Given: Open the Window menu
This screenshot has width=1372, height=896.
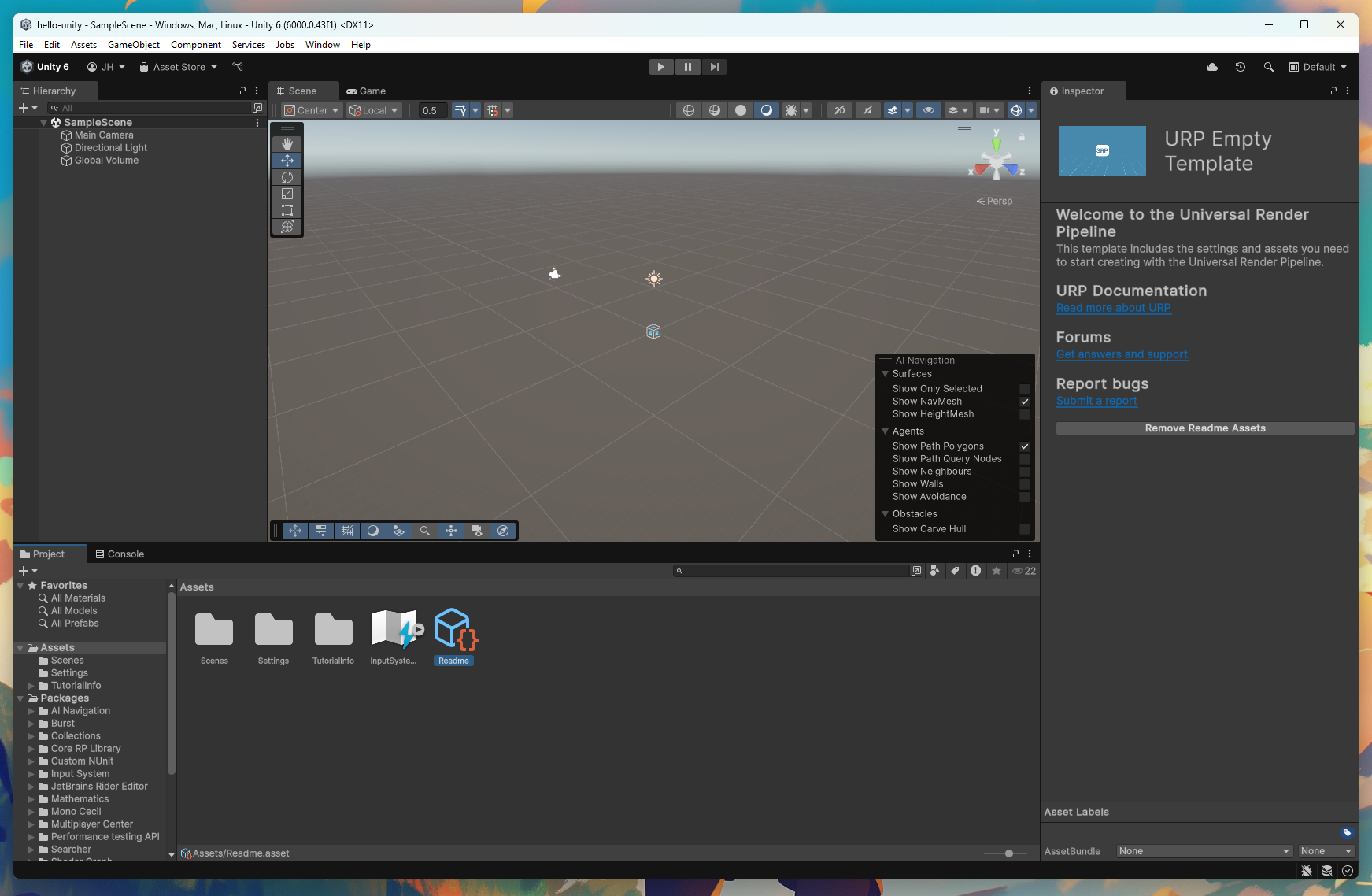Looking at the screenshot, I should pyautogui.click(x=323, y=45).
